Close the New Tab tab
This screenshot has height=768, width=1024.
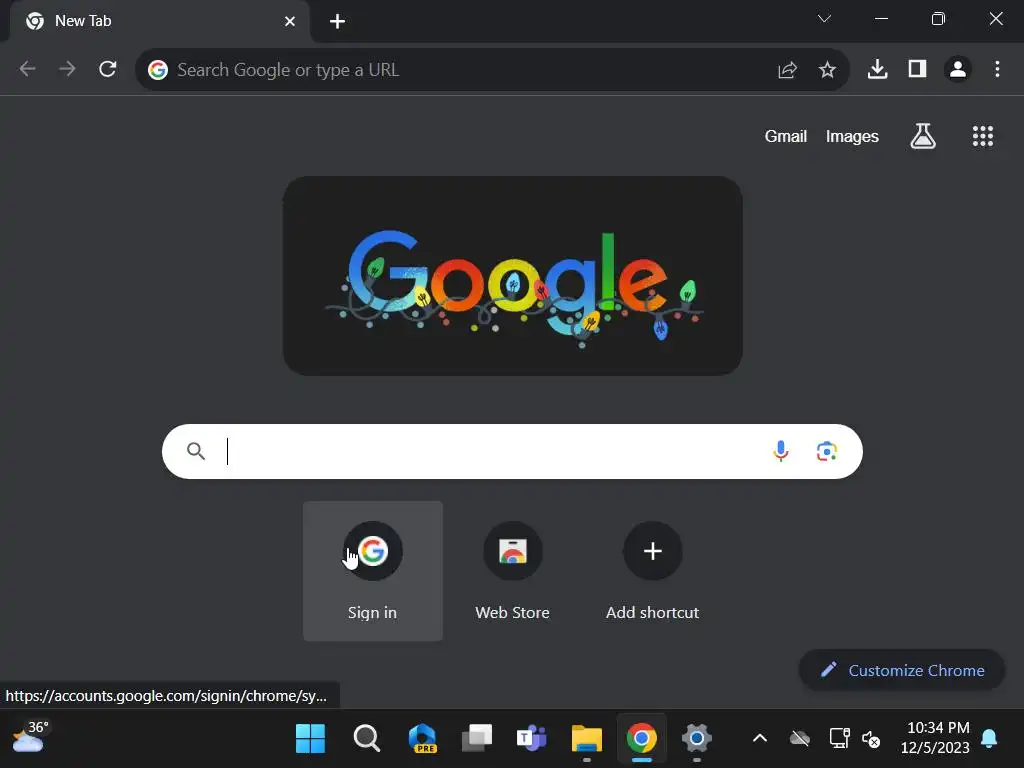290,22
